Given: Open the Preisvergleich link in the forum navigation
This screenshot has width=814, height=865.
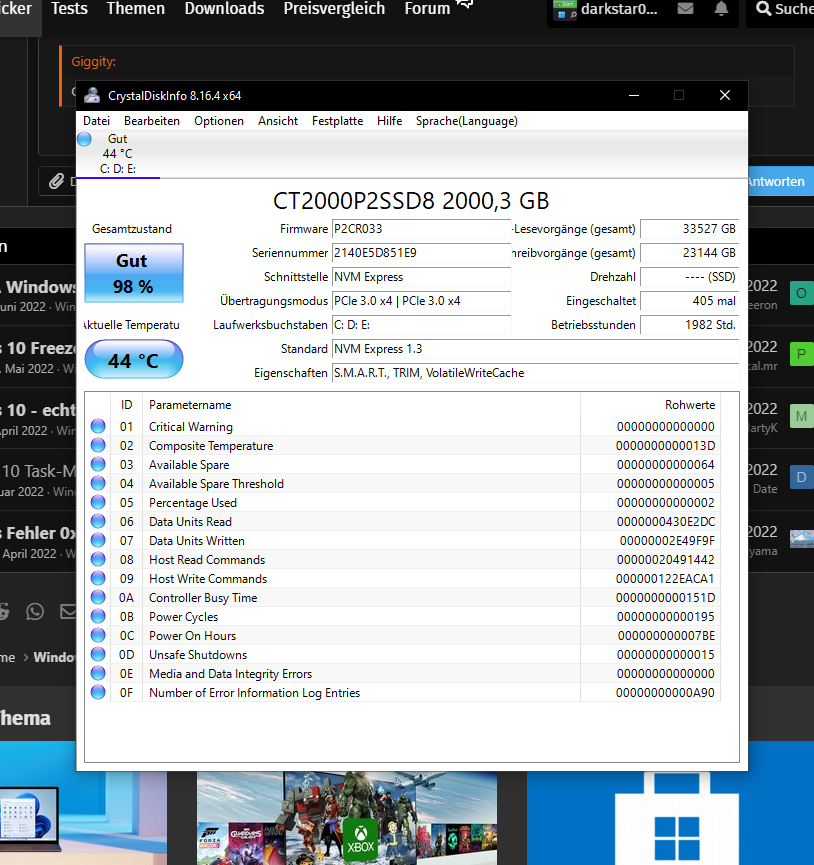Looking at the screenshot, I should pyautogui.click(x=334, y=9).
